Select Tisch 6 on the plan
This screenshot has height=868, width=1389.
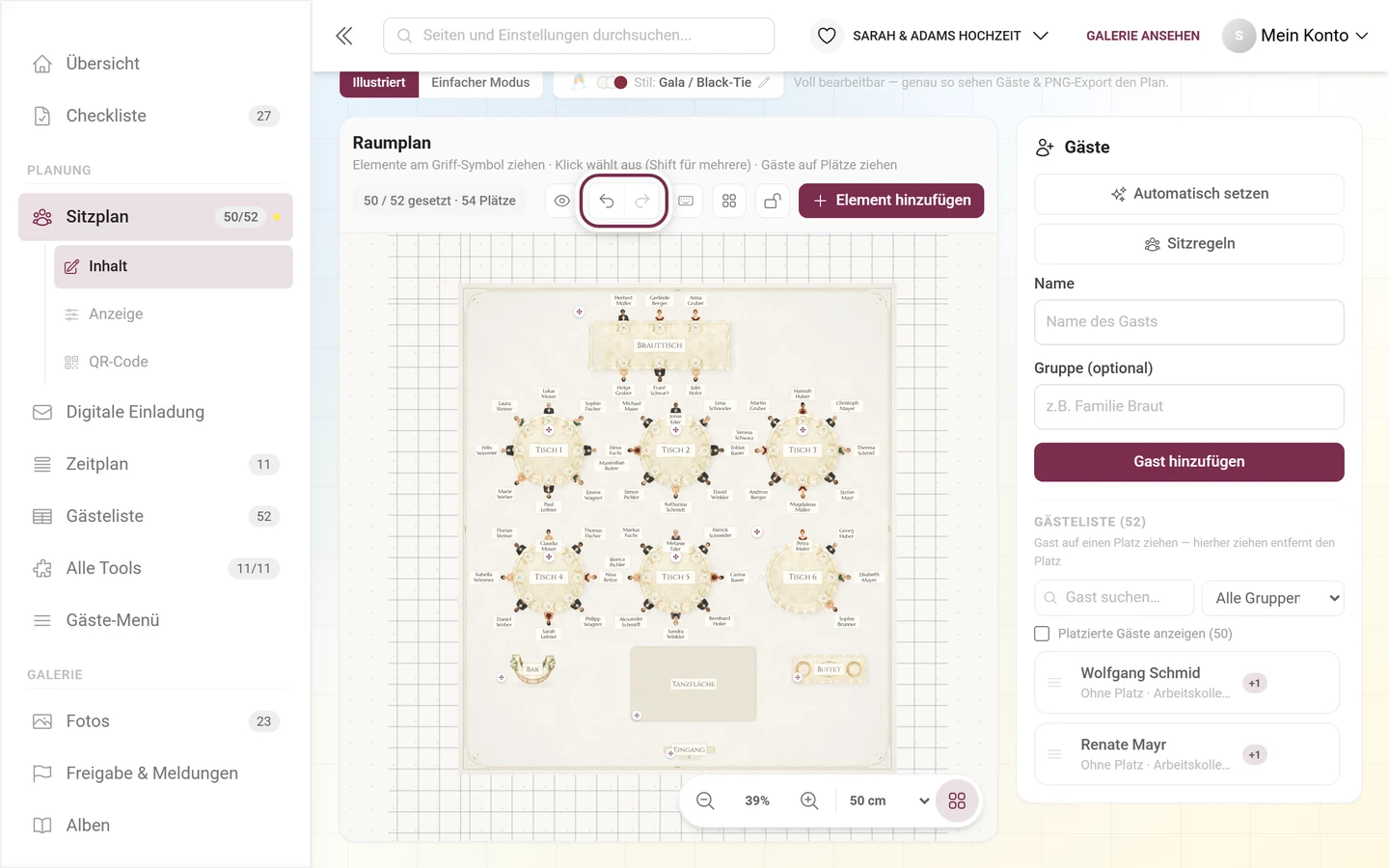click(x=803, y=577)
